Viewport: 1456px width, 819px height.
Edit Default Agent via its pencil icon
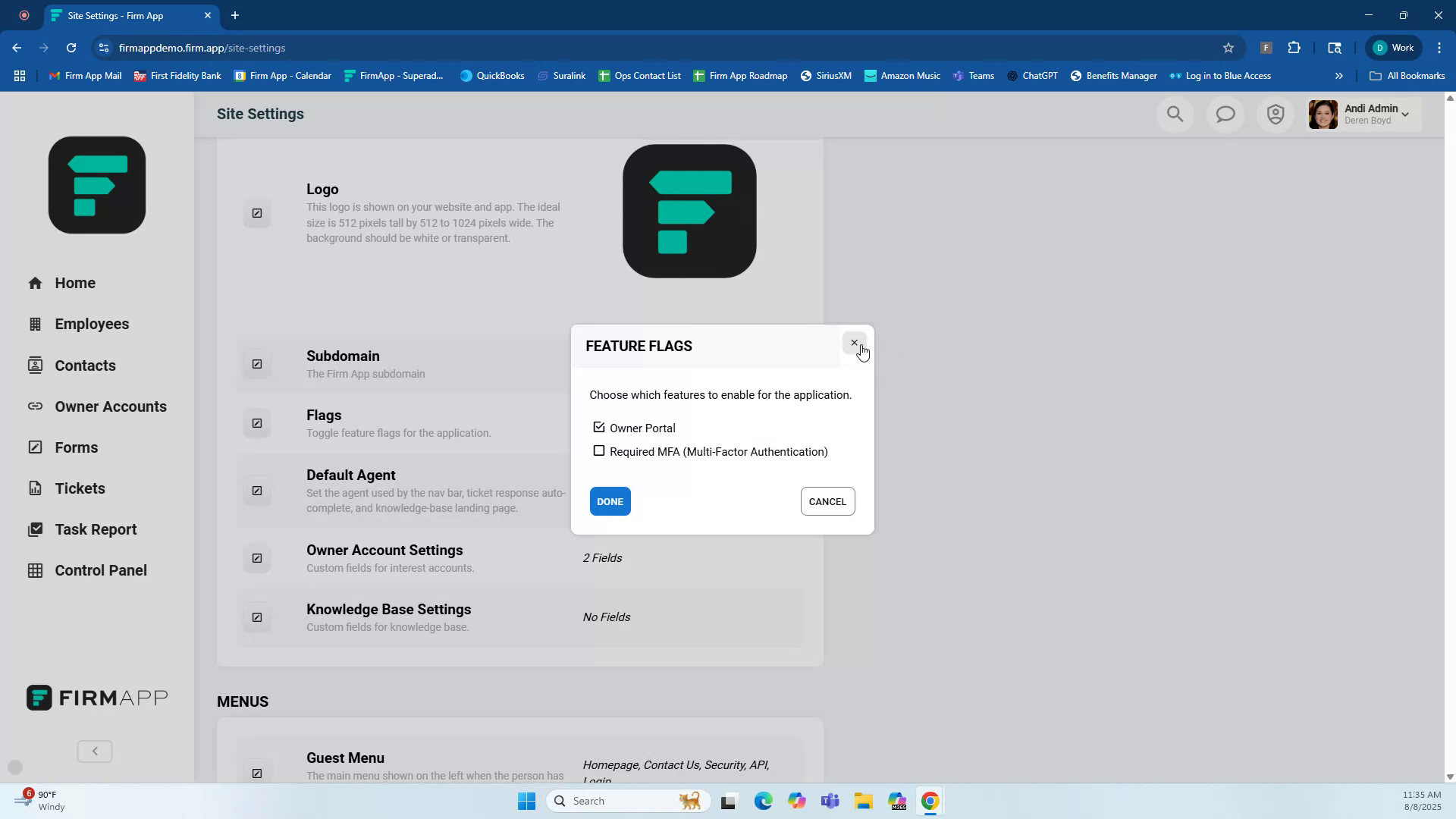tap(257, 491)
